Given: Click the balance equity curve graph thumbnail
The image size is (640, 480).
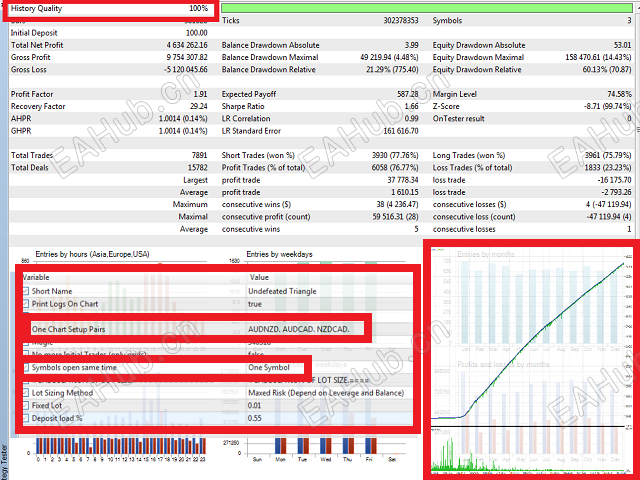Looking at the screenshot, I should 531,359.
